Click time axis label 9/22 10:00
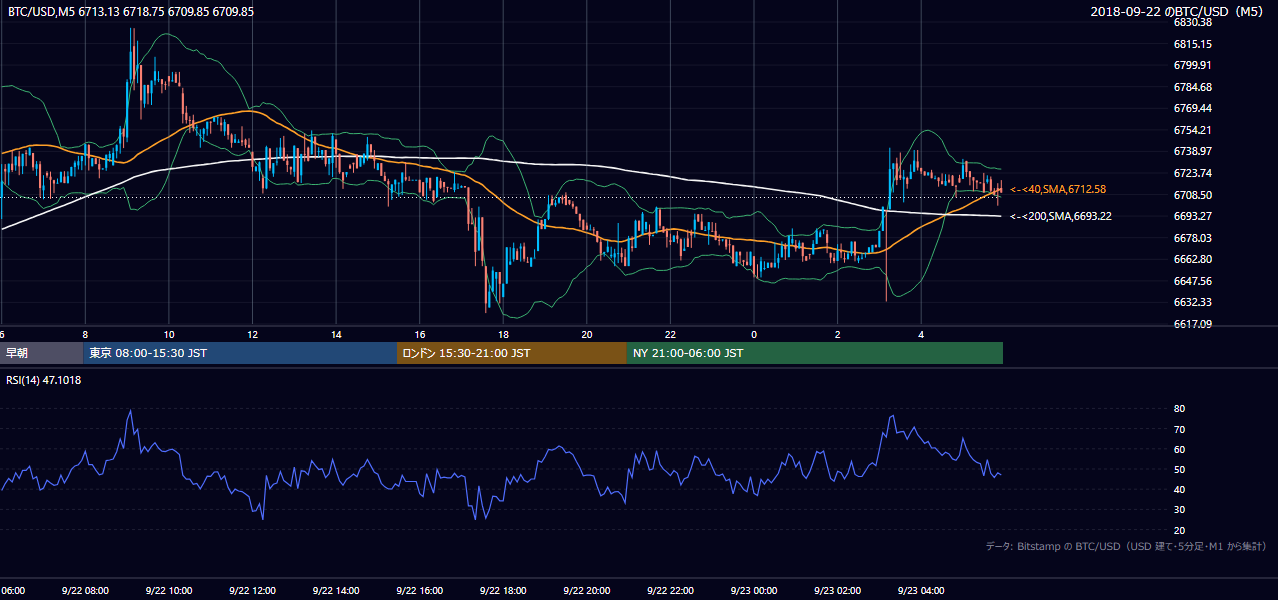Screen dimensions: 1278x600 click(167, 591)
